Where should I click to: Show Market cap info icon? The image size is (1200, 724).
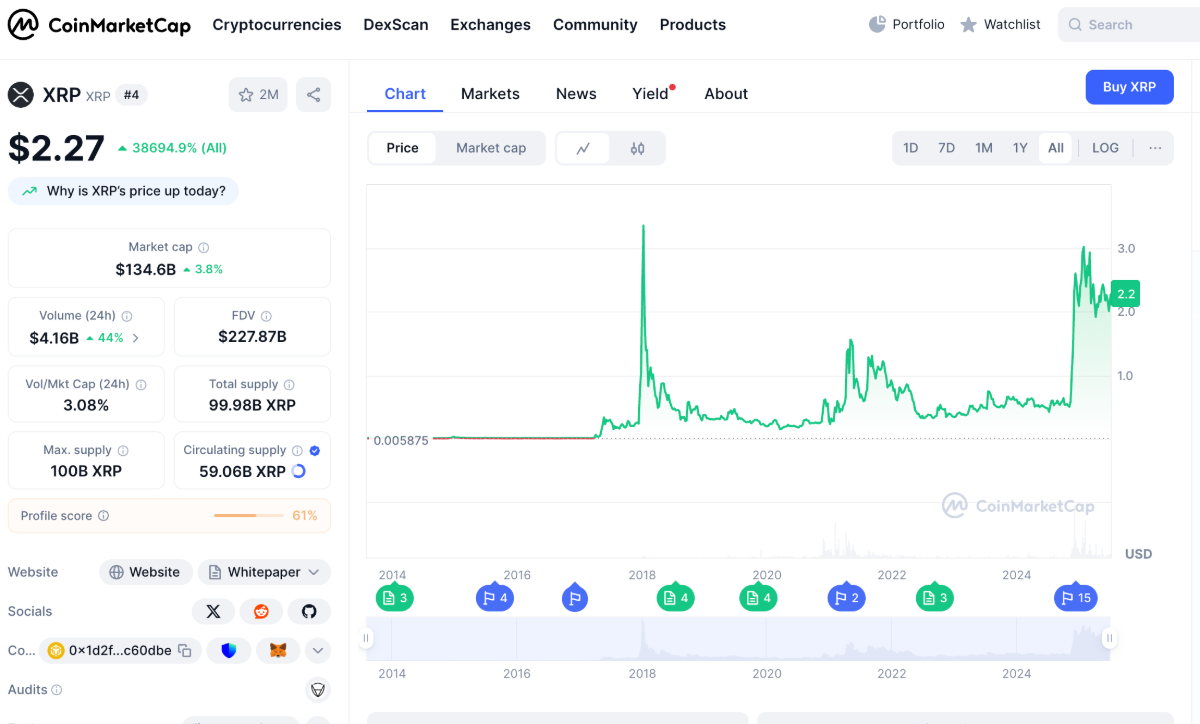tap(204, 247)
